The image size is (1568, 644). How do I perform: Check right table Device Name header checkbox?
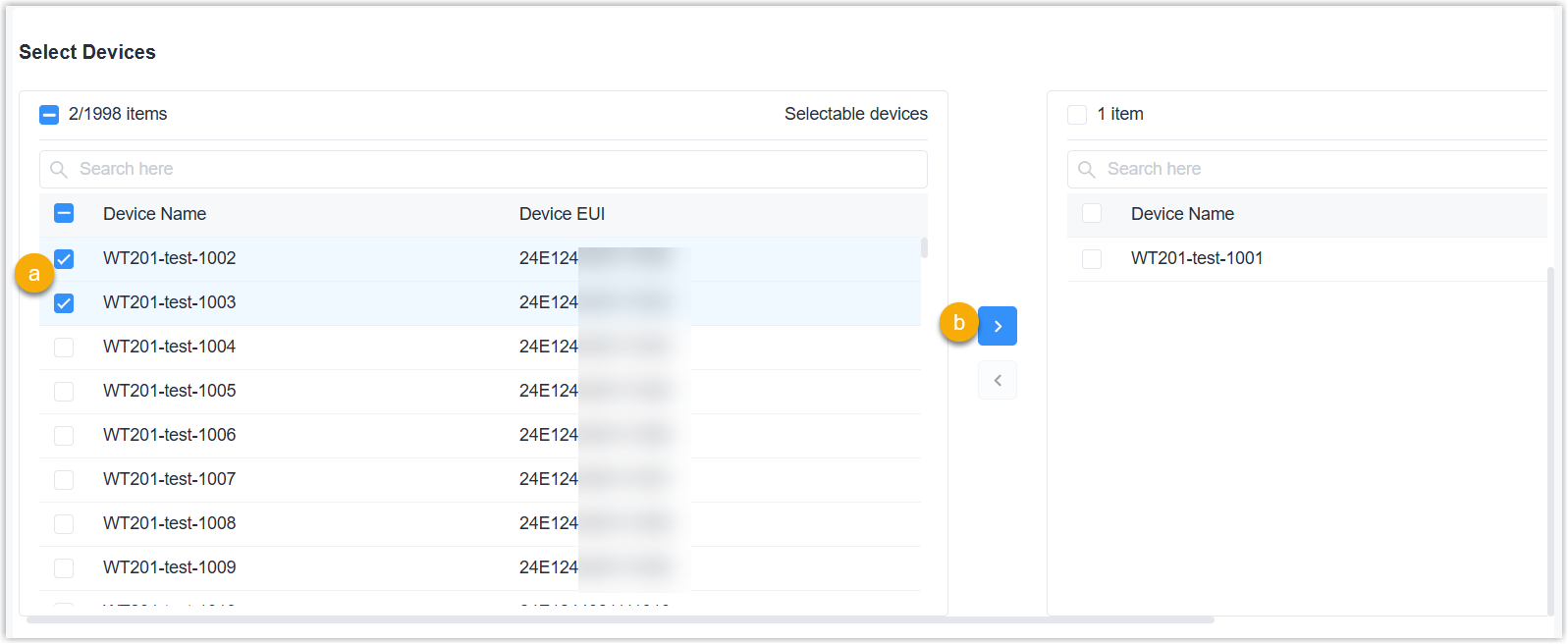click(1091, 213)
